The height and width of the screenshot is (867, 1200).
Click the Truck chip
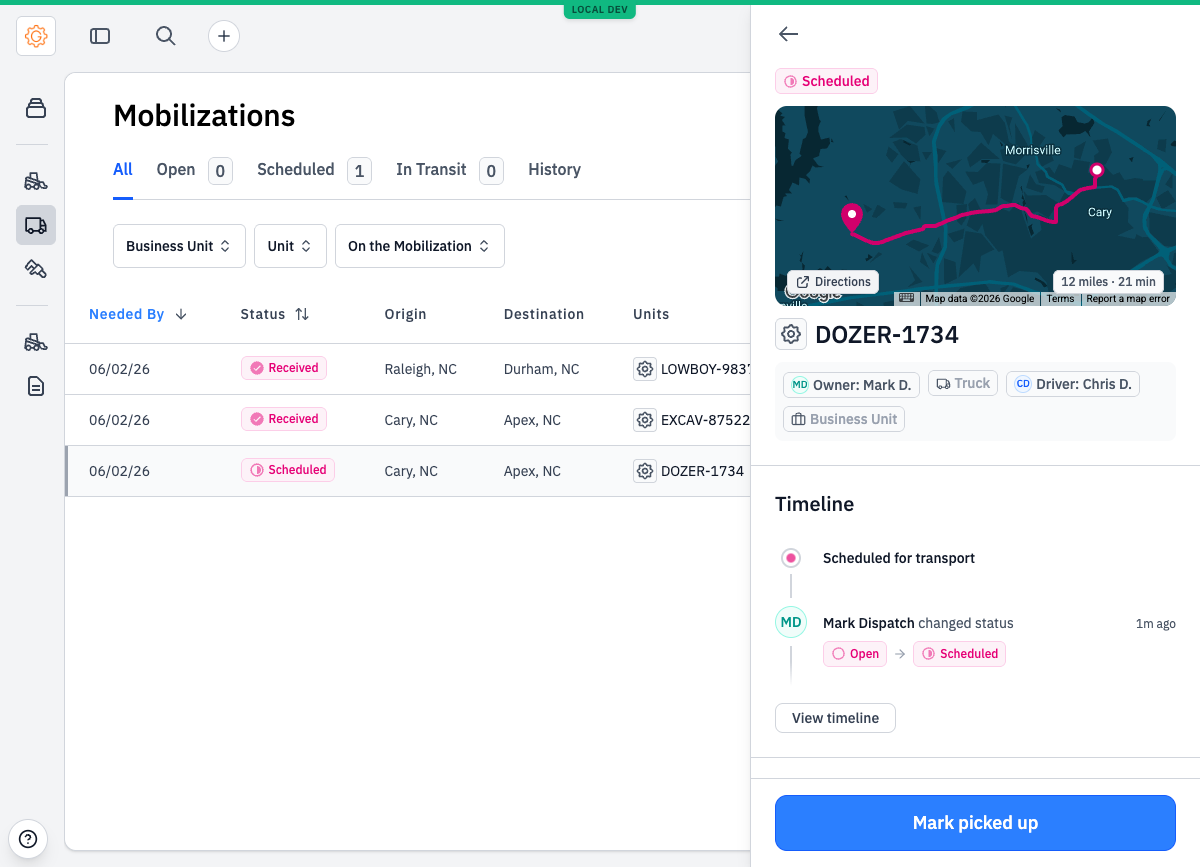click(963, 384)
